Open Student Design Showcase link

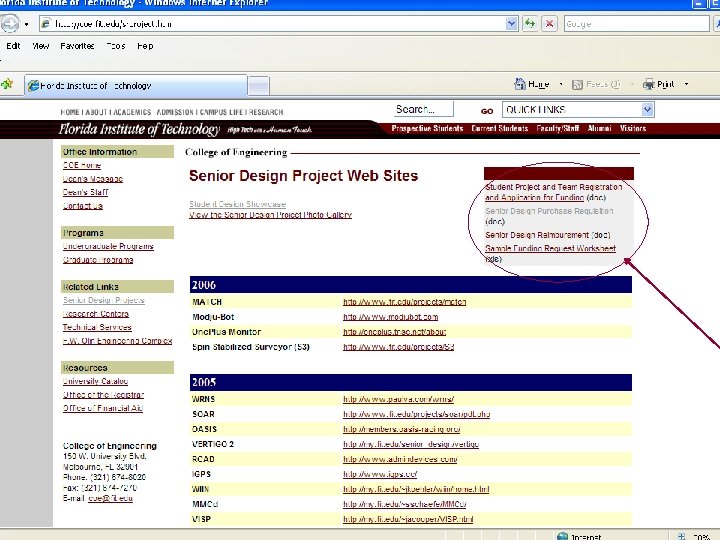click(237, 204)
